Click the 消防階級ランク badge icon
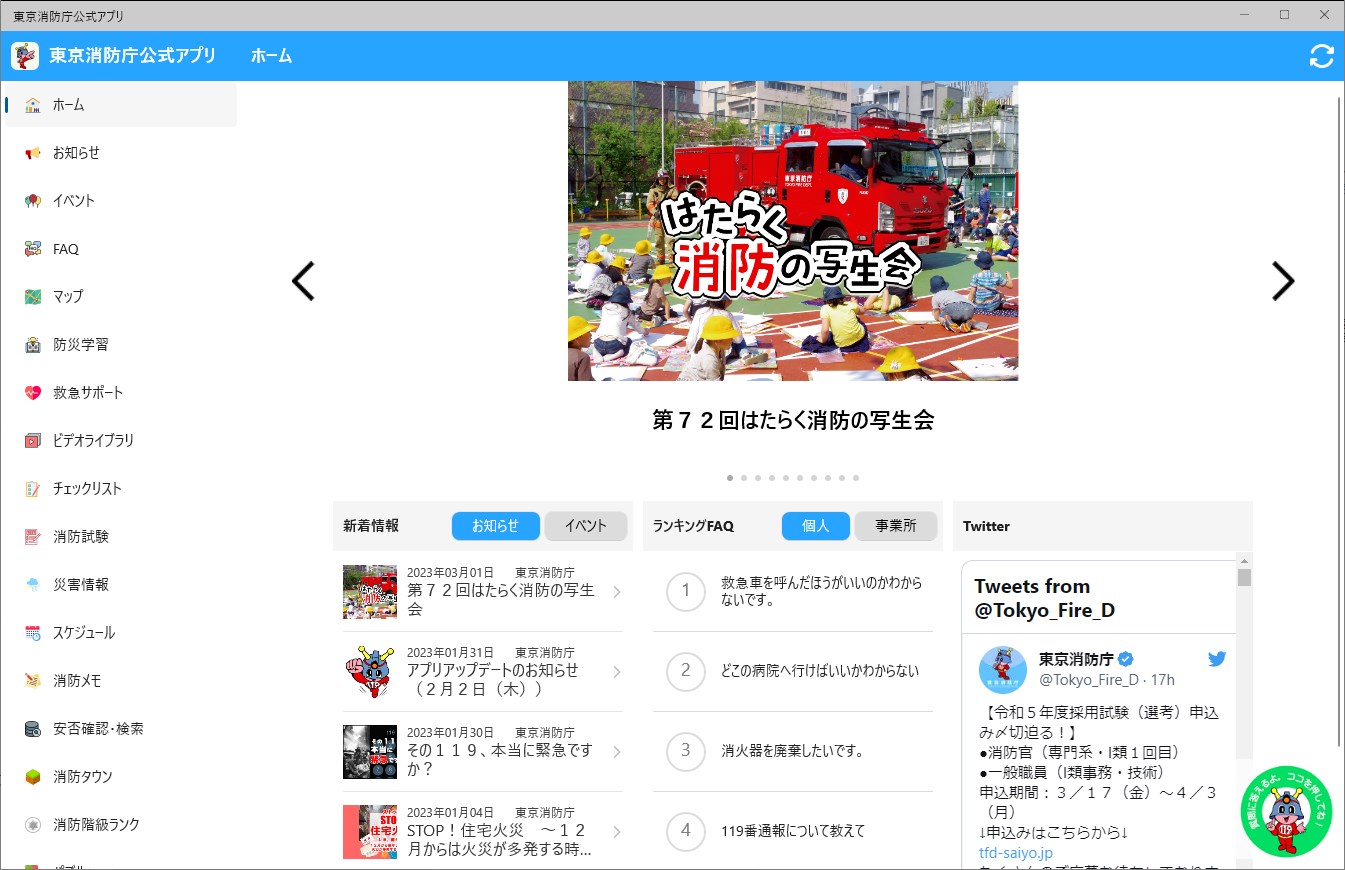The width and height of the screenshot is (1345, 870). click(33, 825)
